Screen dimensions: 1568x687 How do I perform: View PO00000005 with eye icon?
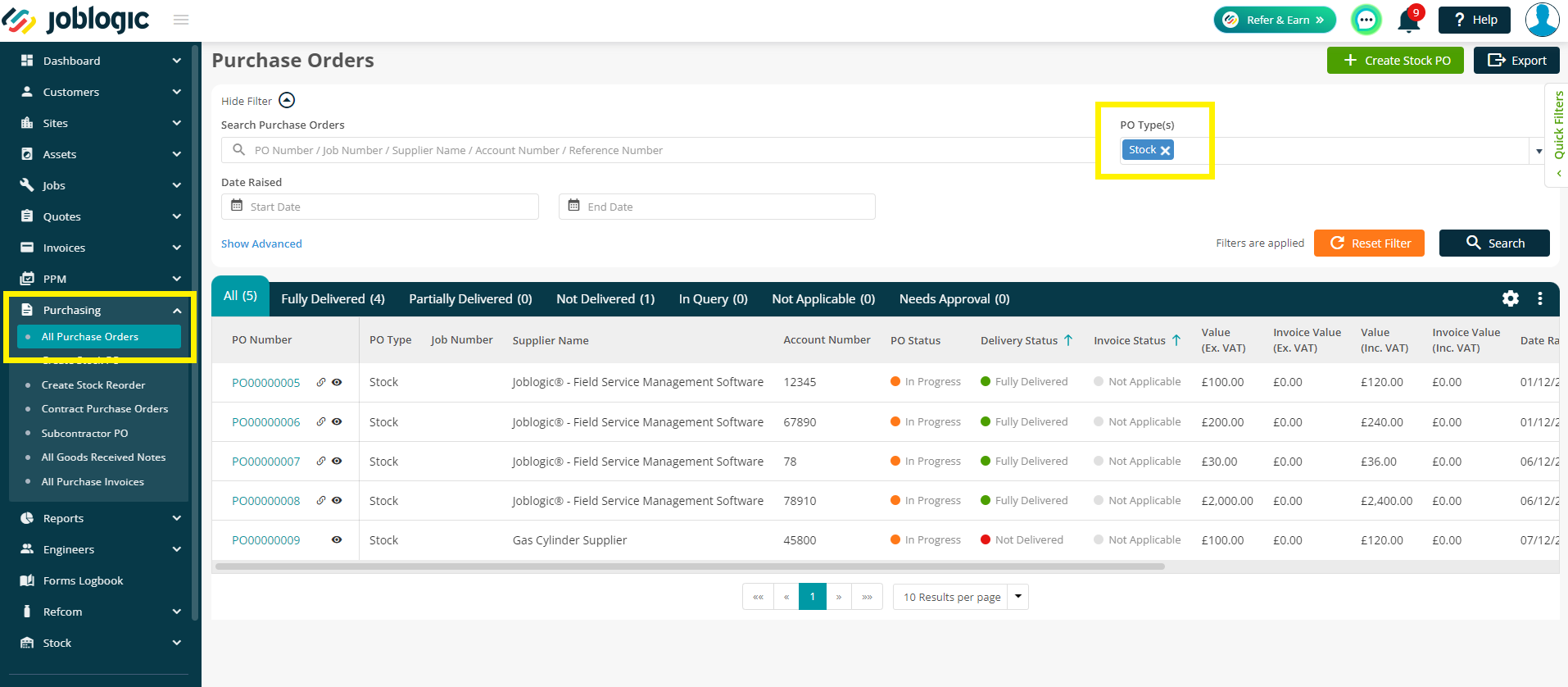[337, 382]
